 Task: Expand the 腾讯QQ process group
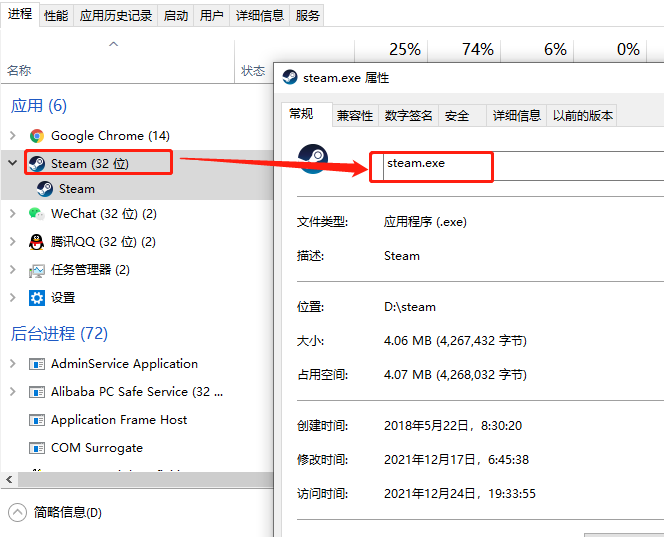coord(13,242)
